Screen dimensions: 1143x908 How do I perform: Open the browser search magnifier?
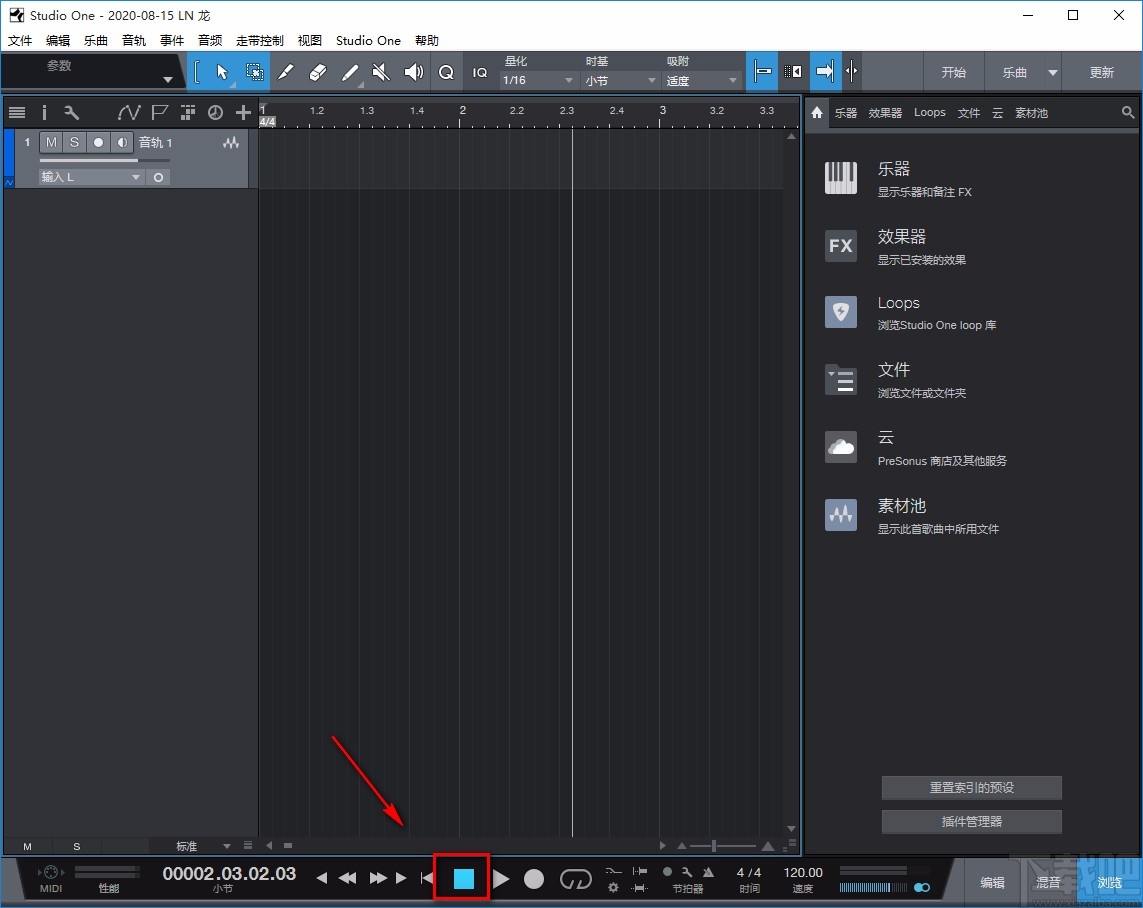[1128, 112]
